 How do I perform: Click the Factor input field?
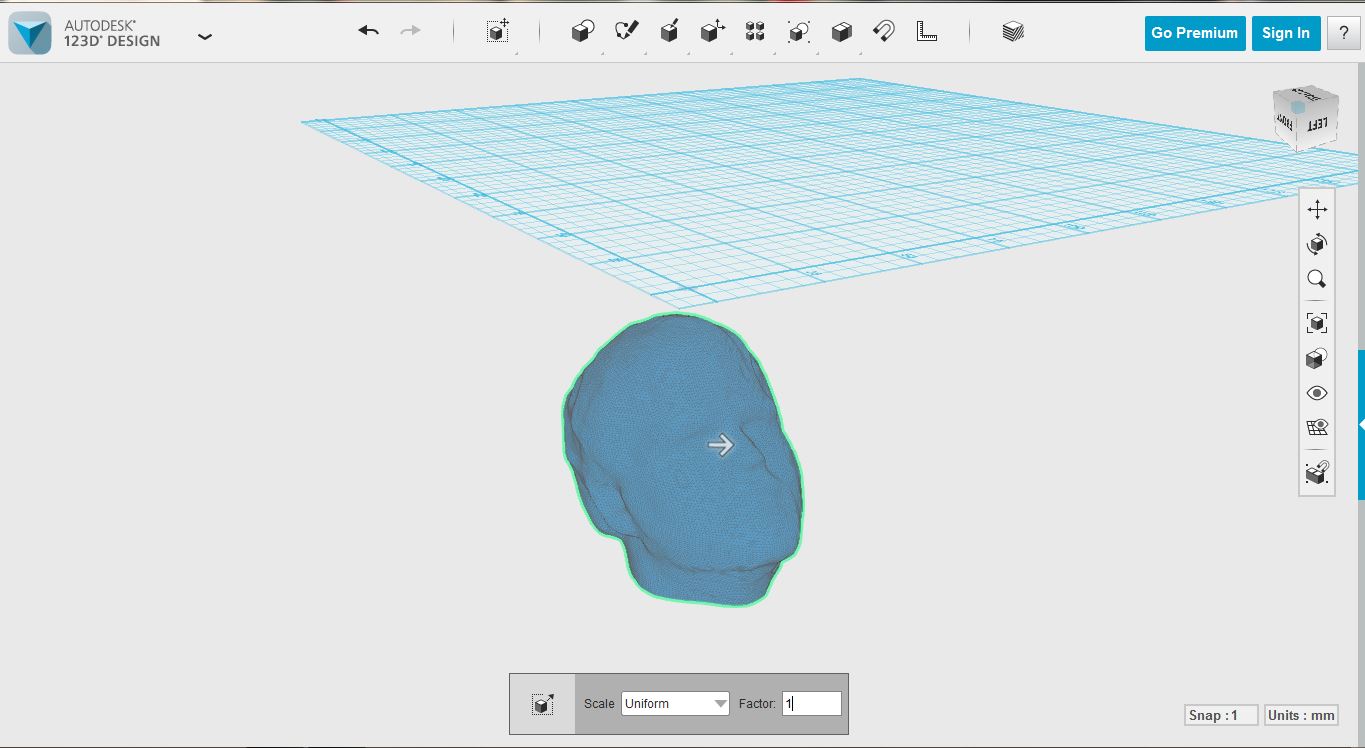[x=811, y=704]
